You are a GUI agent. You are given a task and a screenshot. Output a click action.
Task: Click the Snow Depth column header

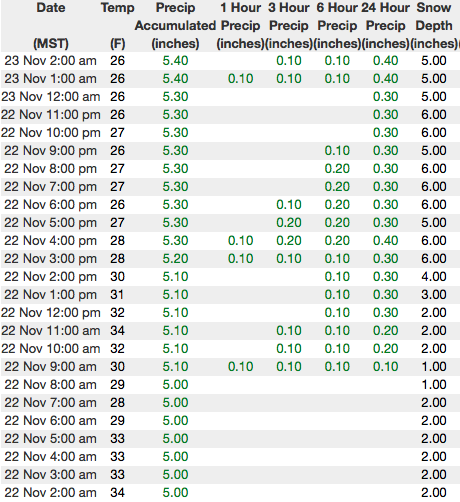pyautogui.click(x=434, y=25)
